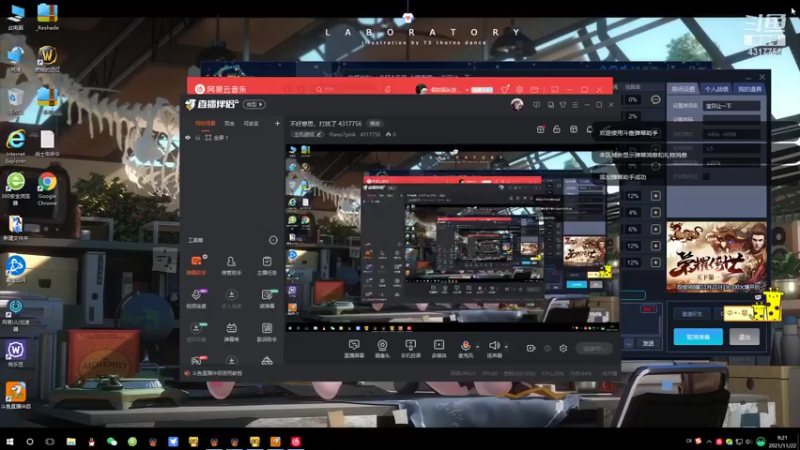Toggle visibility eye of 全屏 1 source
This screenshot has height=450, width=800.
coord(188,138)
